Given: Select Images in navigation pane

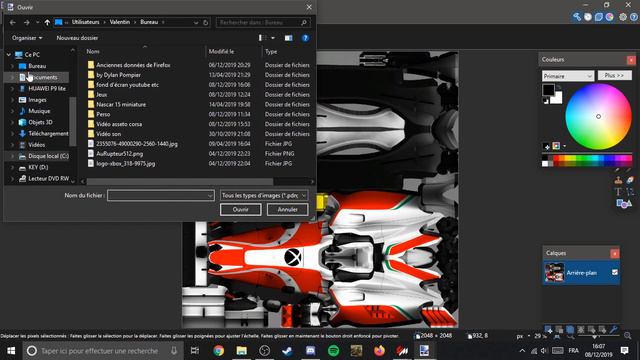Looking at the screenshot, I should click(x=37, y=100).
